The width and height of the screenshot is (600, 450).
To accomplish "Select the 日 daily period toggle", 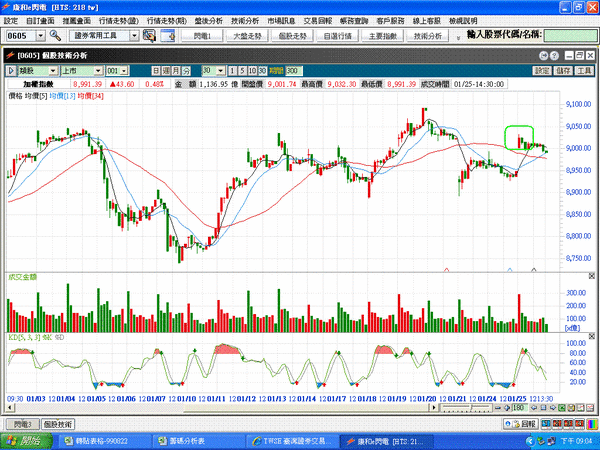I will click(x=156, y=71).
